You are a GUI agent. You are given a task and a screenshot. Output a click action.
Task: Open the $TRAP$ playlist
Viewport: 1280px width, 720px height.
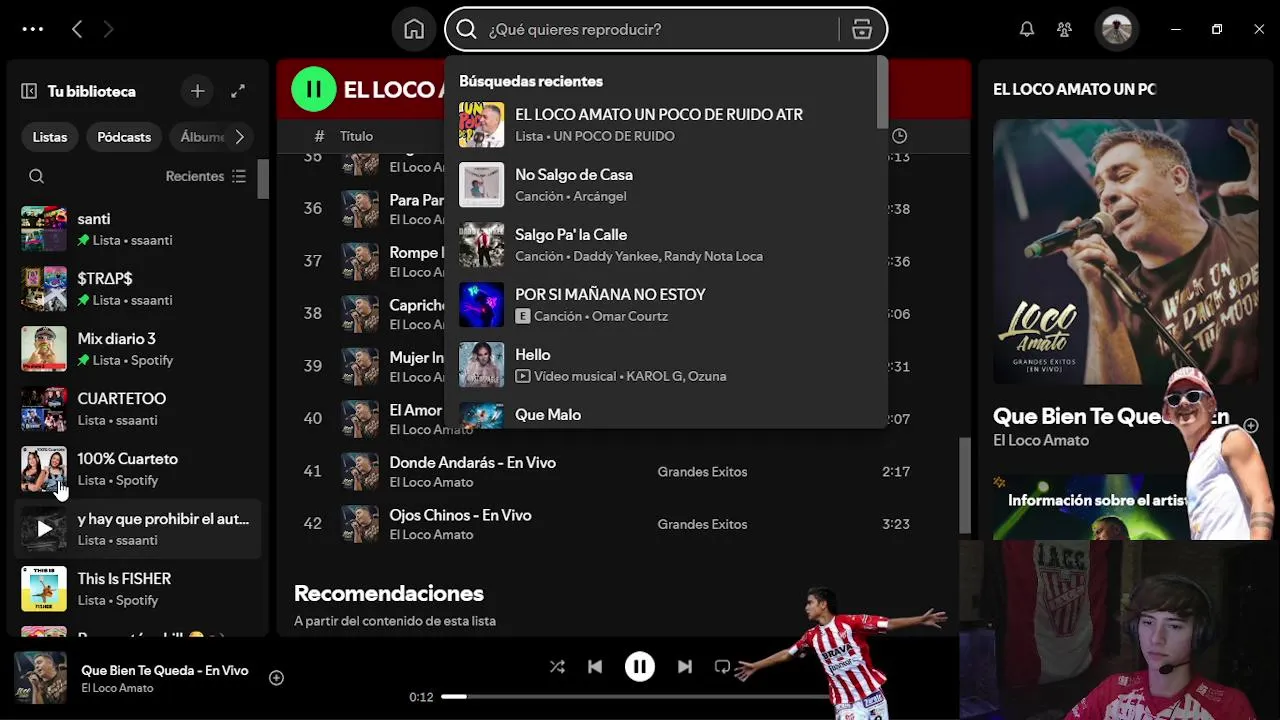139,289
